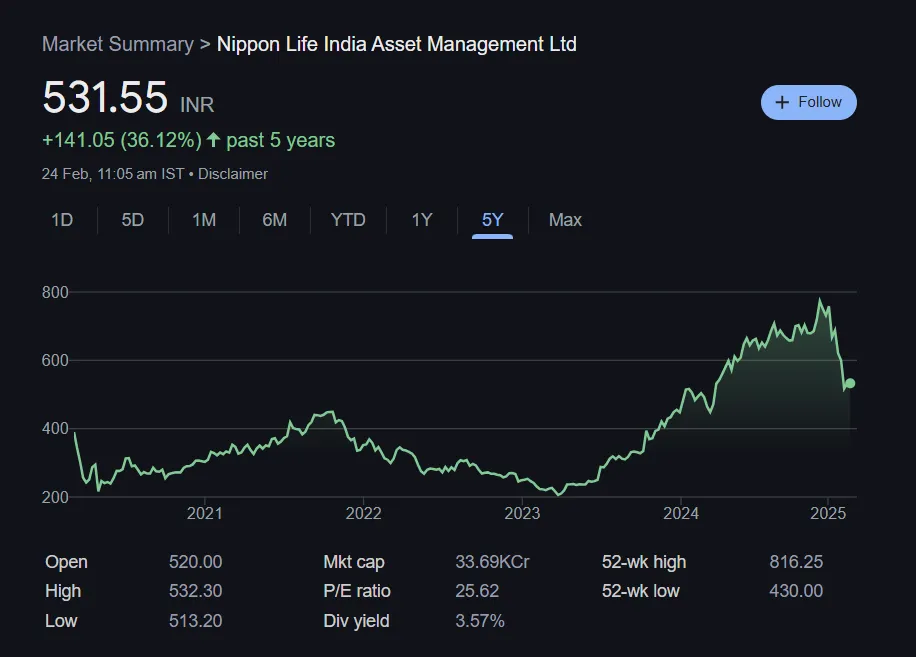Click the 'P/E ratio' label
The width and height of the screenshot is (916, 657).
(356, 591)
